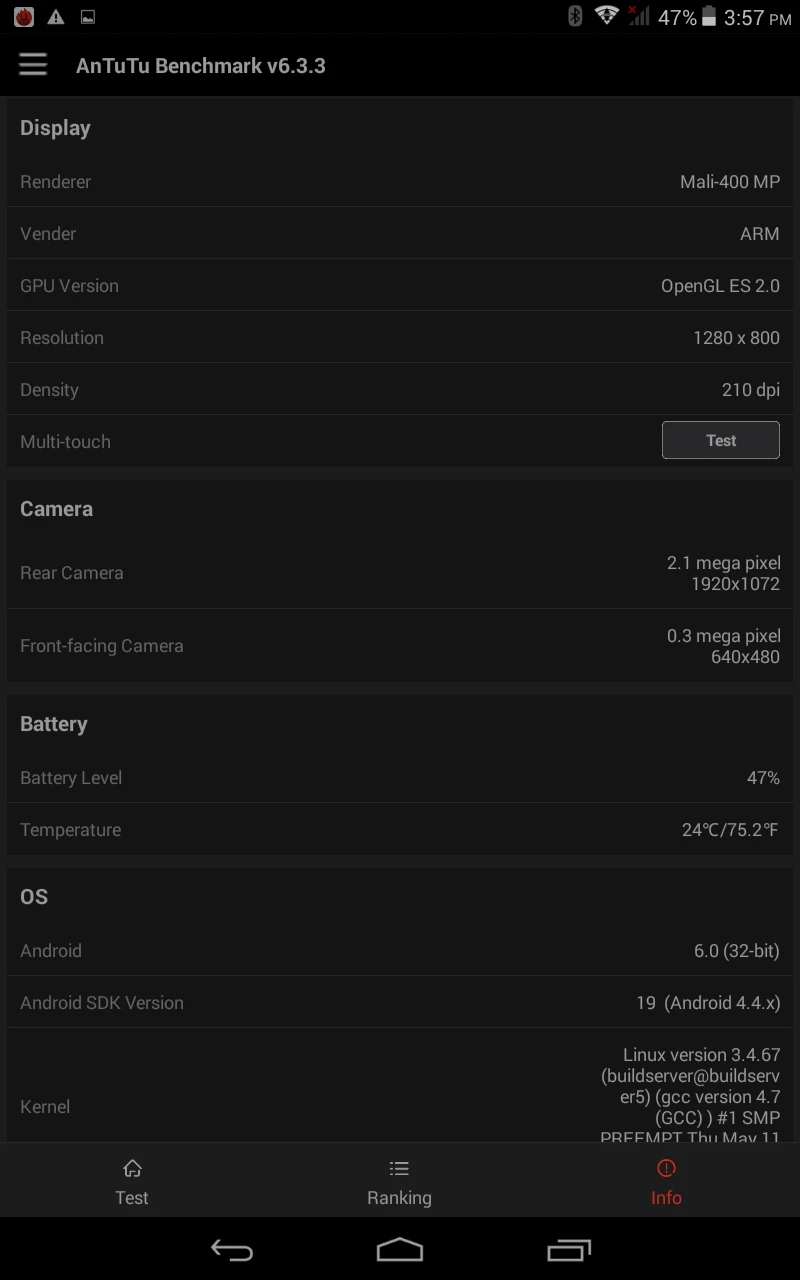The image size is (800, 1280).
Task: Select the Resolution row
Action: pyautogui.click(x=400, y=338)
